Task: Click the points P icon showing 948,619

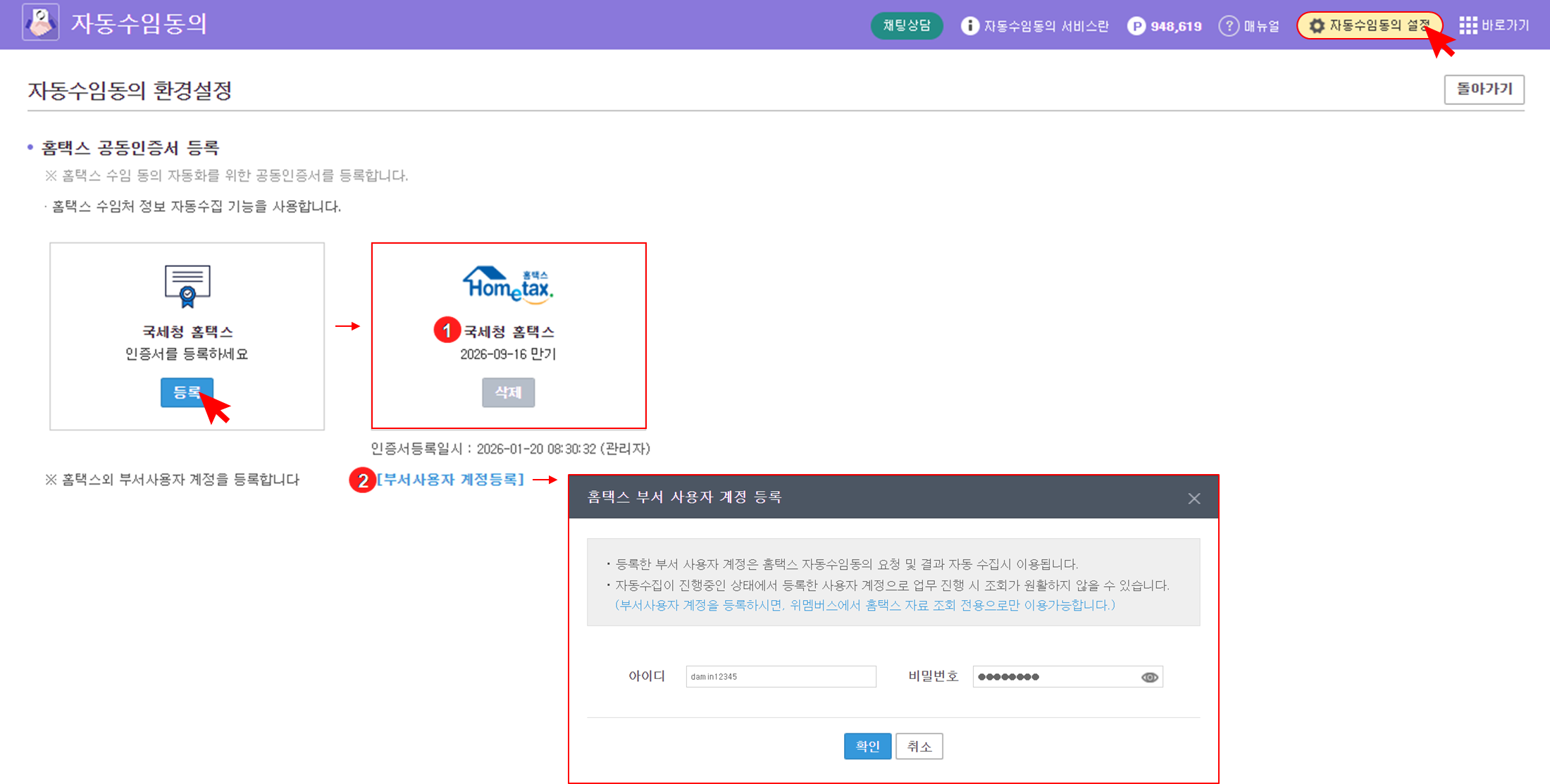Action: (1136, 26)
